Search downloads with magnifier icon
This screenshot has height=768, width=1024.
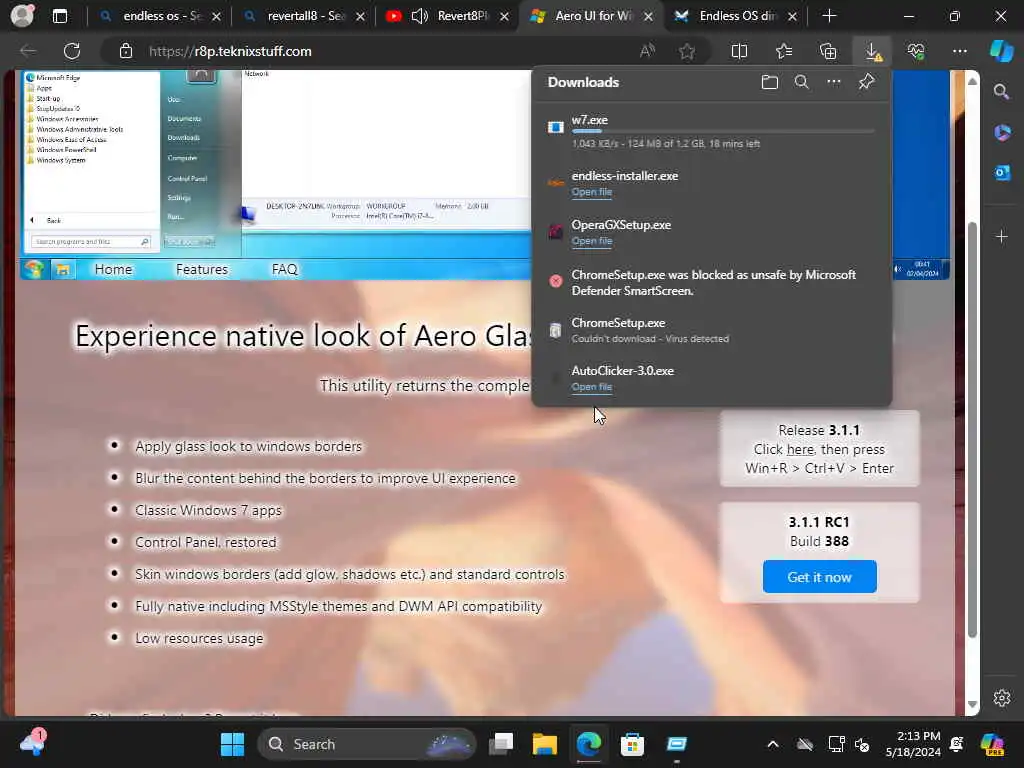pos(801,82)
